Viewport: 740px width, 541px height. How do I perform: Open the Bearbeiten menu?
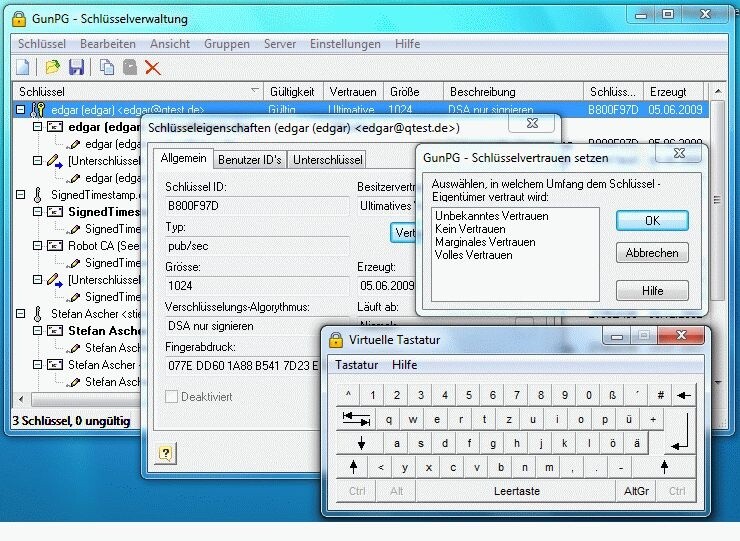point(108,44)
